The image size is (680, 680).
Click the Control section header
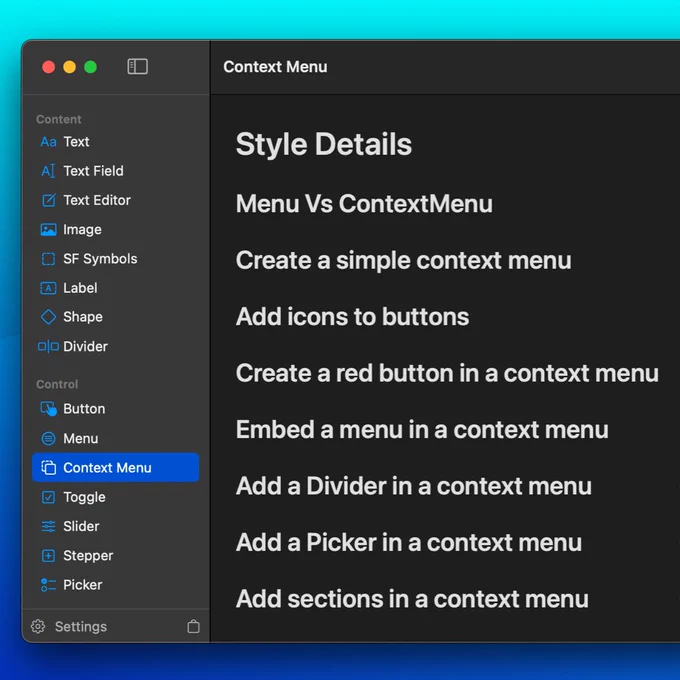tap(57, 384)
